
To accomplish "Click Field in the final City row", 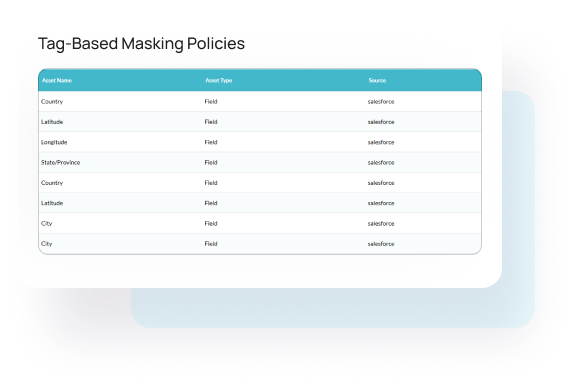I will tap(211, 244).
